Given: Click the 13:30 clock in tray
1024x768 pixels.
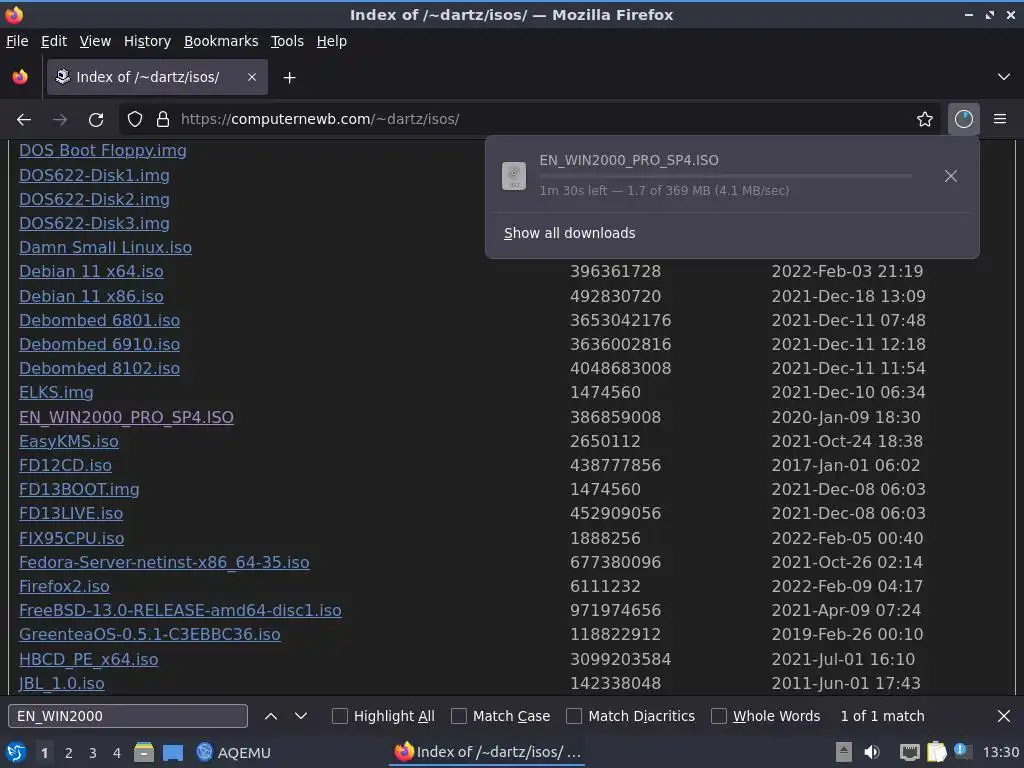Looking at the screenshot, I should point(1000,753).
